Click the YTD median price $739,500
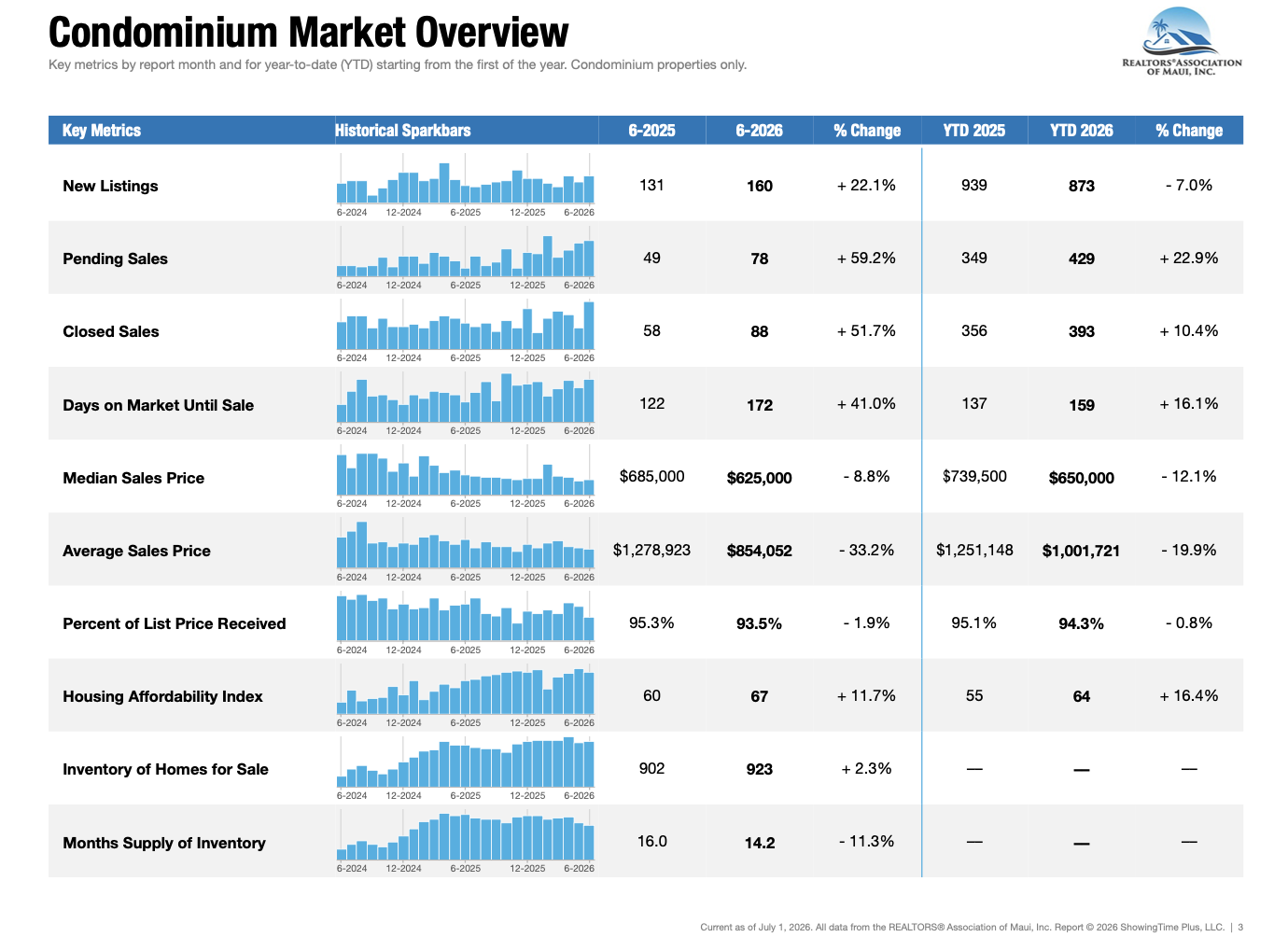This screenshot has height=937, width=1288. 974,476
